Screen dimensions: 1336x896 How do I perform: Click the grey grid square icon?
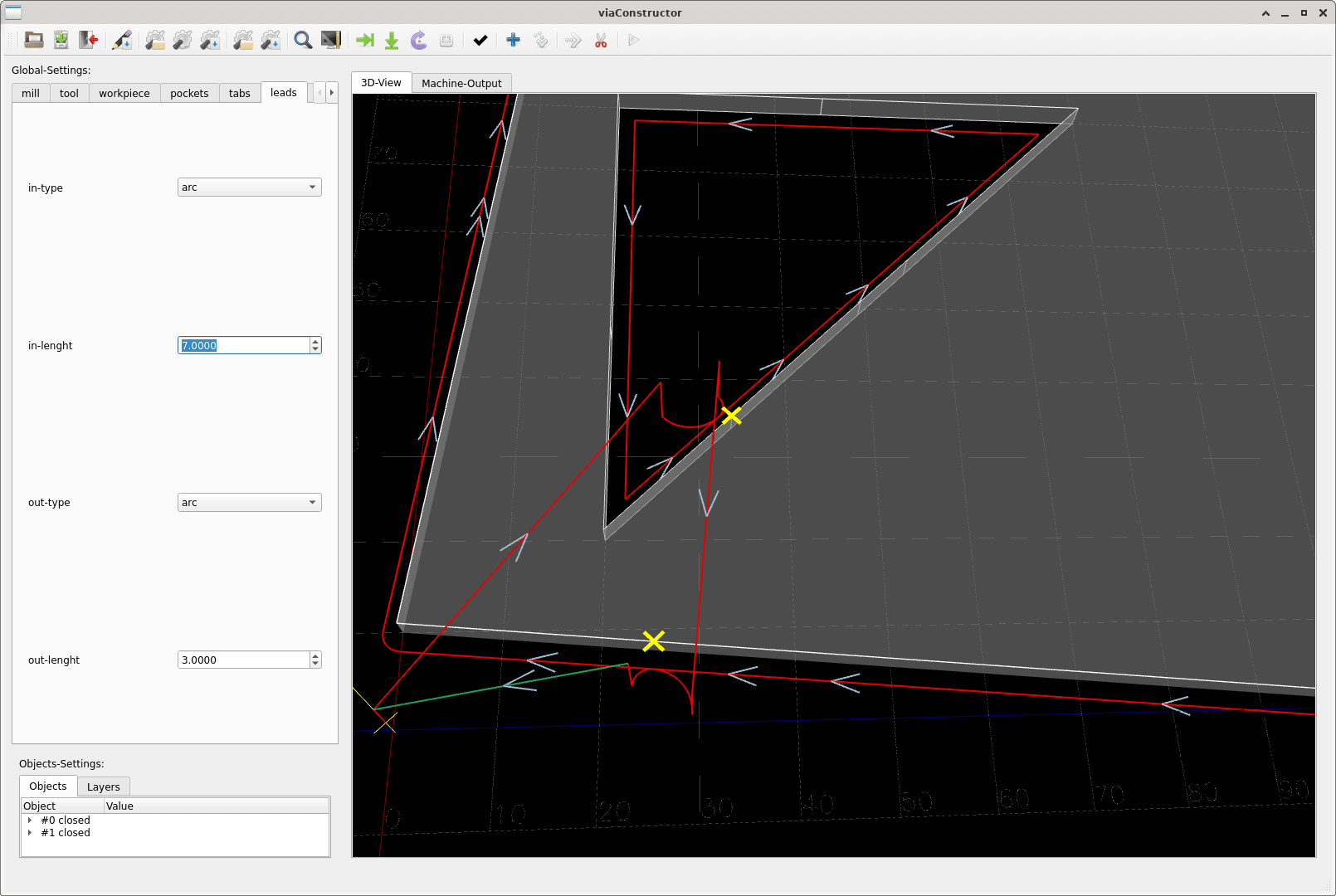(x=446, y=40)
